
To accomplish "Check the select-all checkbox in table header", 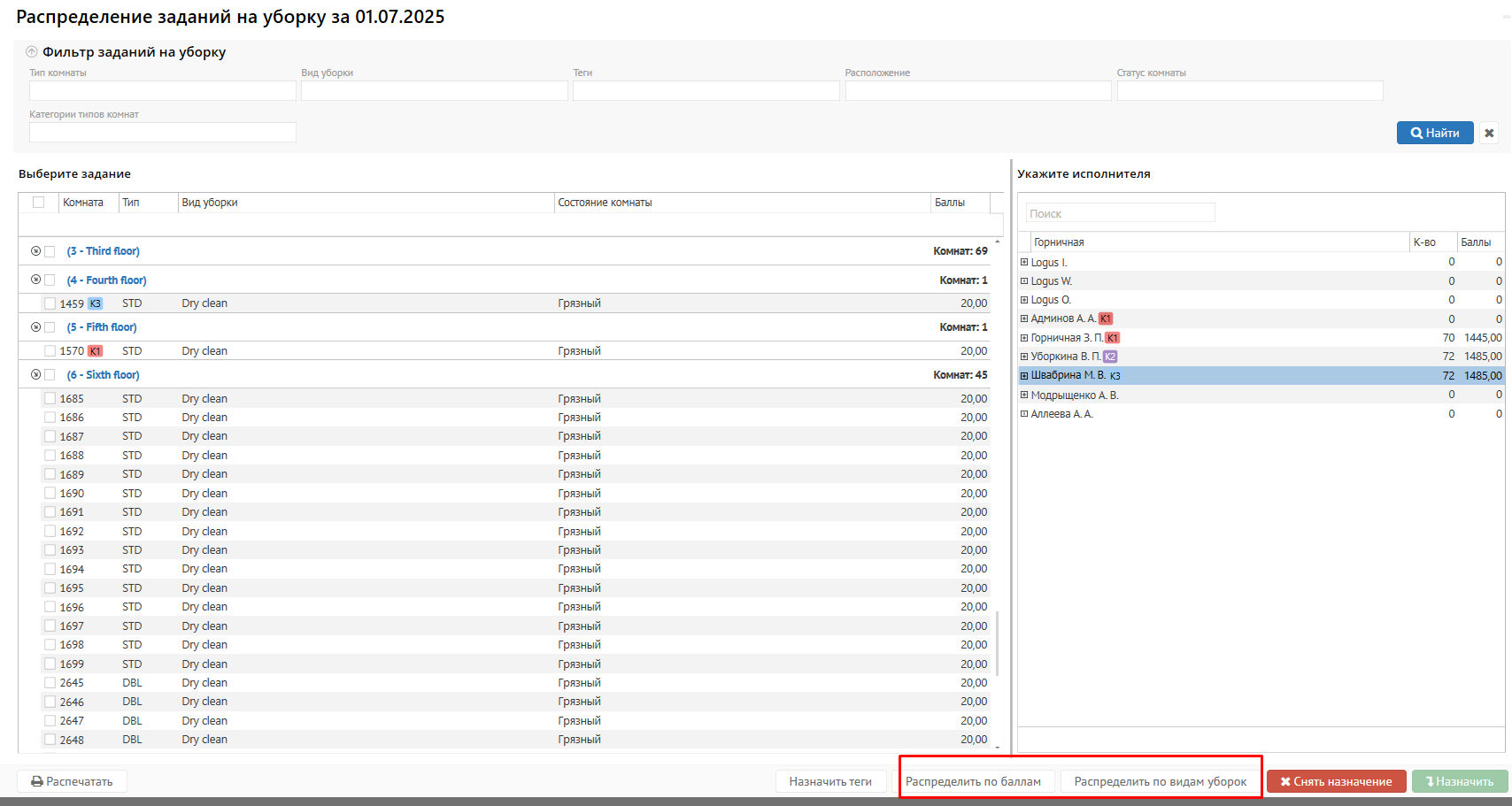I will pos(38,203).
